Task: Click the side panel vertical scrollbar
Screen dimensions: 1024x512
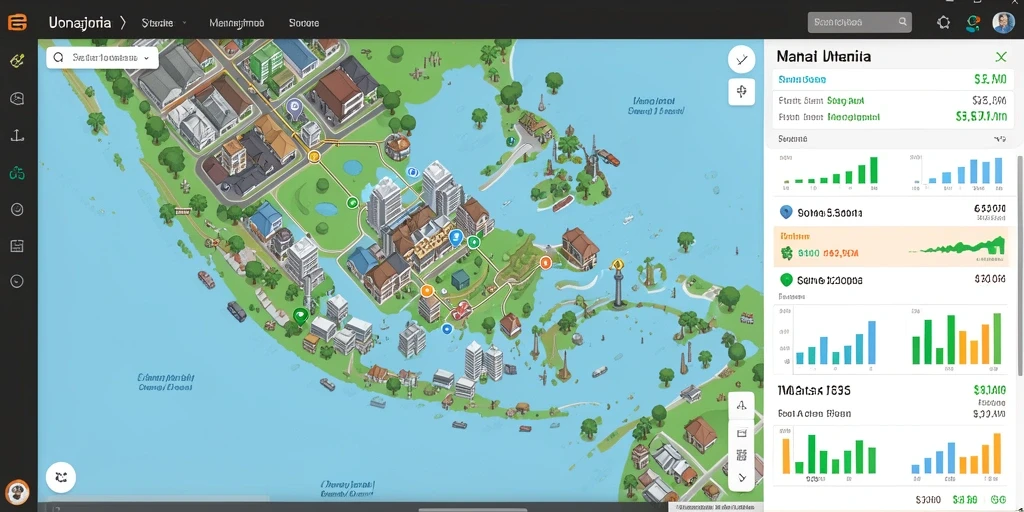Action: (x=1020, y=264)
